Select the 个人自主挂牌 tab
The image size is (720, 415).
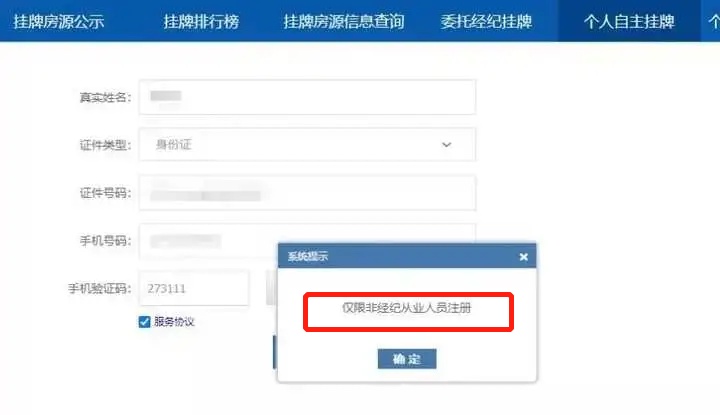coord(629,21)
